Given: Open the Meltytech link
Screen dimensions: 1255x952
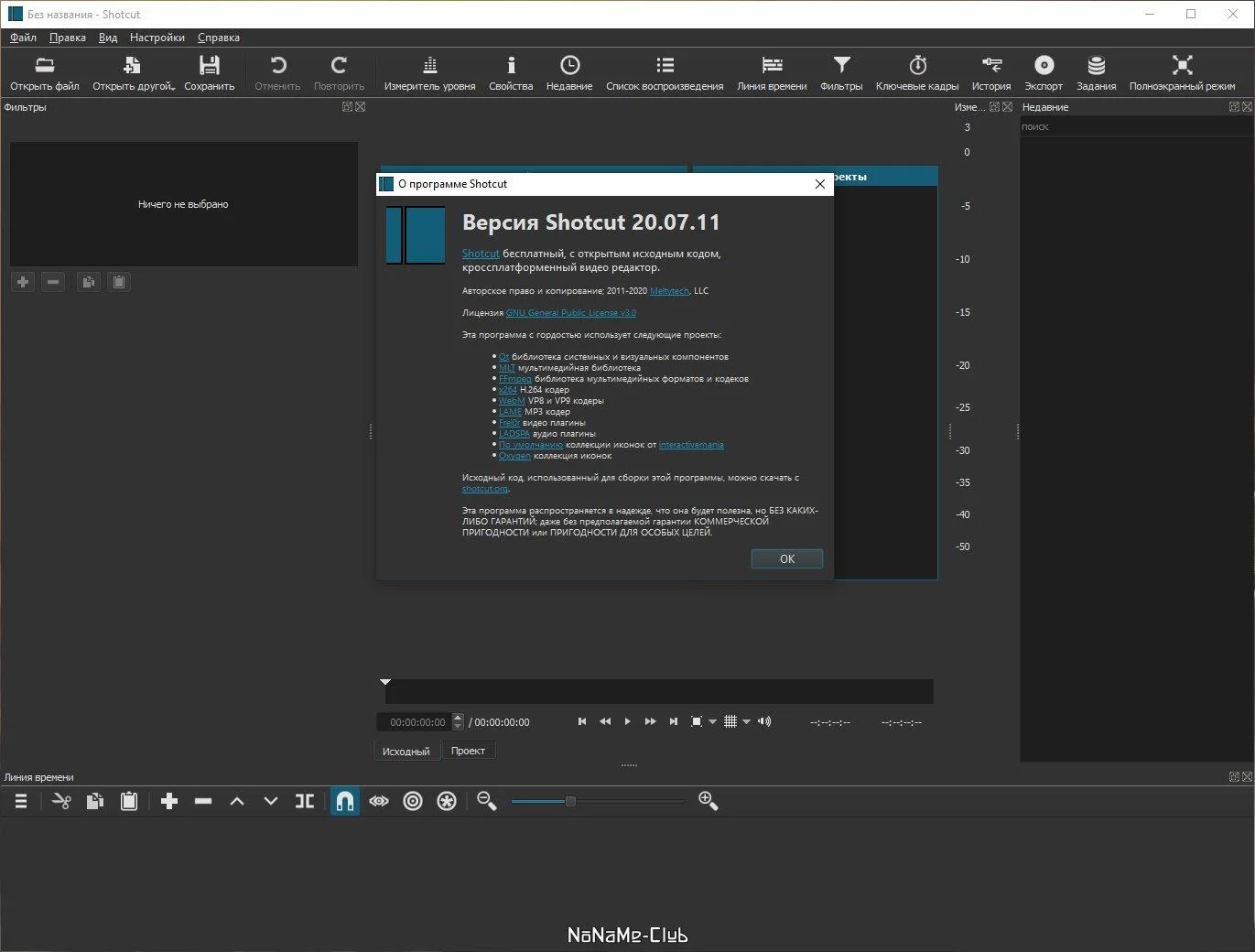Looking at the screenshot, I should tap(669, 291).
